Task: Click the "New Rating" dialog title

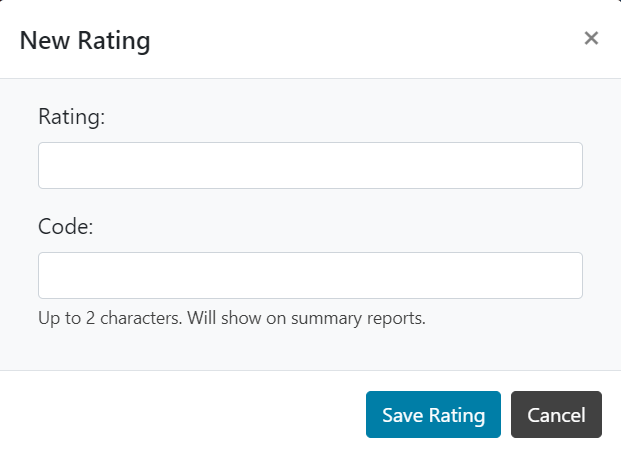Action: click(x=85, y=40)
